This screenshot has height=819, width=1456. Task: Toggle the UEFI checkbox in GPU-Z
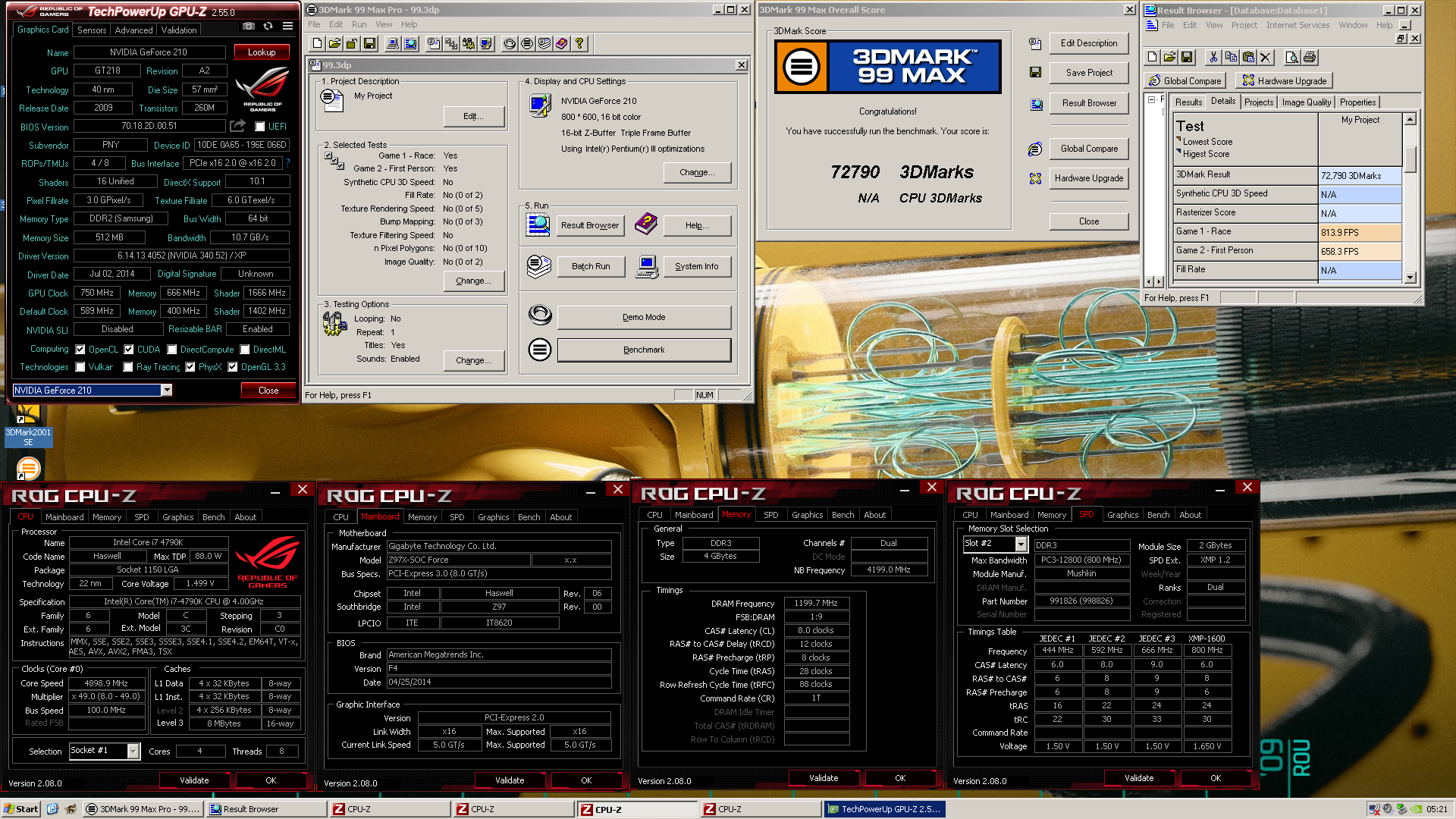[260, 127]
